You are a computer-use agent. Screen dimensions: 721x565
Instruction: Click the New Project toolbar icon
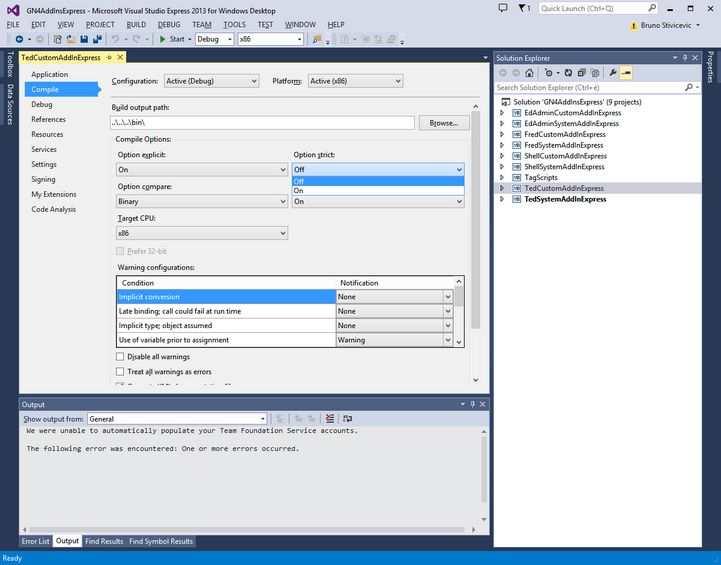pyautogui.click(x=57, y=40)
